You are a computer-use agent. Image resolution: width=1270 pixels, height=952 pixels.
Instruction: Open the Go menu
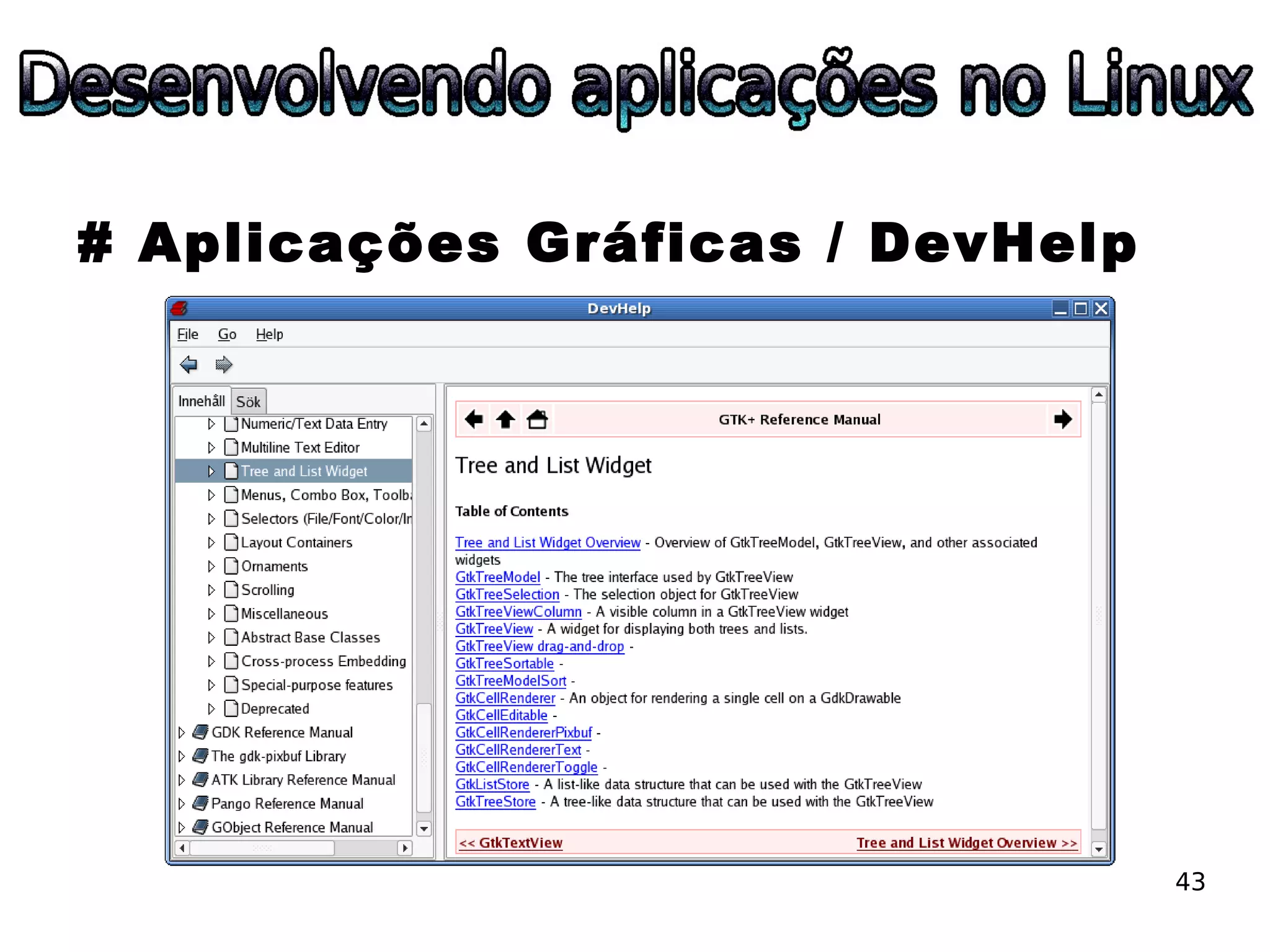pyautogui.click(x=227, y=334)
